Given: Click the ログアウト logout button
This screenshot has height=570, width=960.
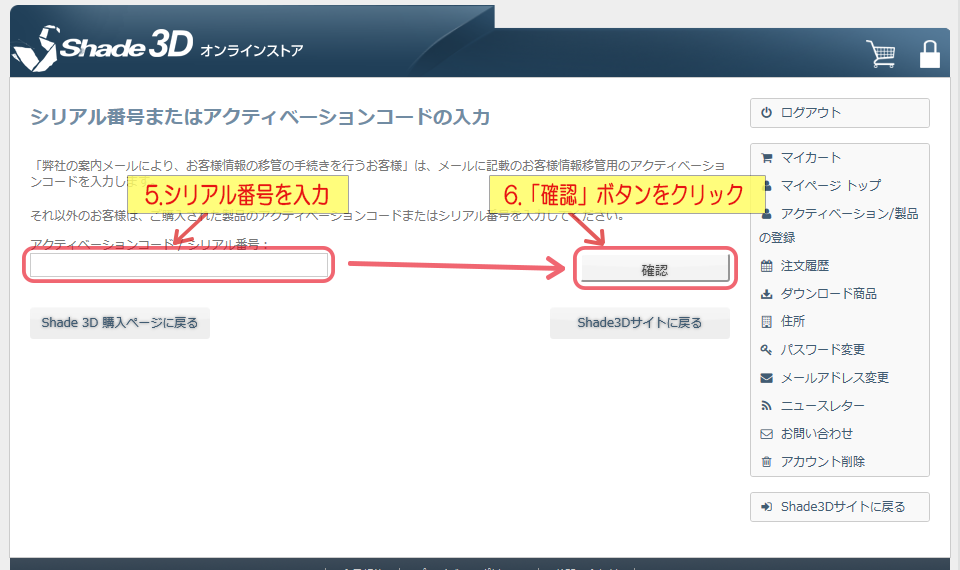Looking at the screenshot, I should (839, 113).
